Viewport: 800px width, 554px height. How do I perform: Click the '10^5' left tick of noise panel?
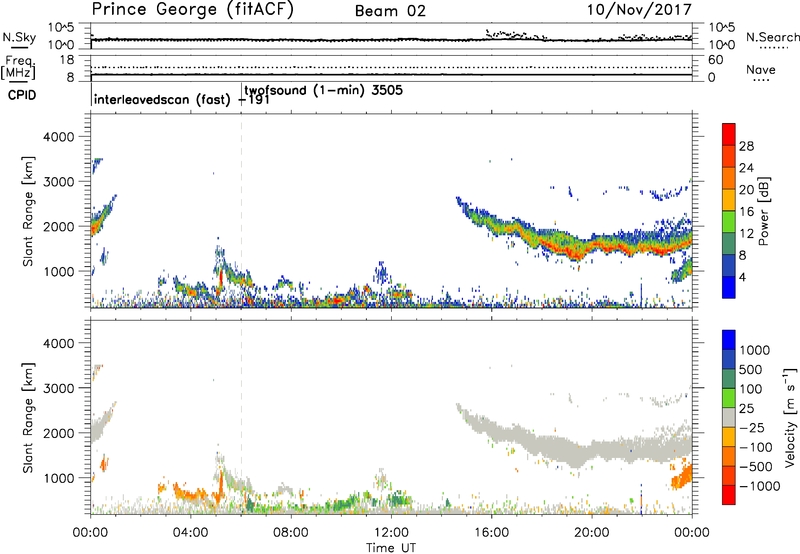point(61,27)
